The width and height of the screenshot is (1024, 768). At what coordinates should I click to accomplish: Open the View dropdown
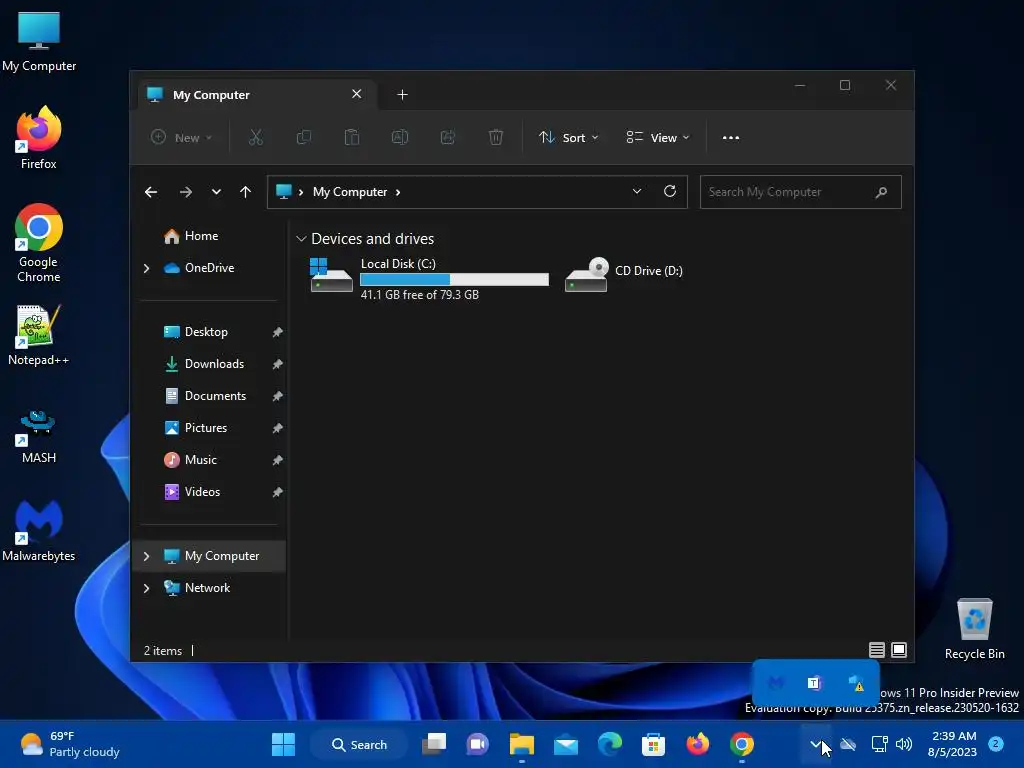[658, 138]
